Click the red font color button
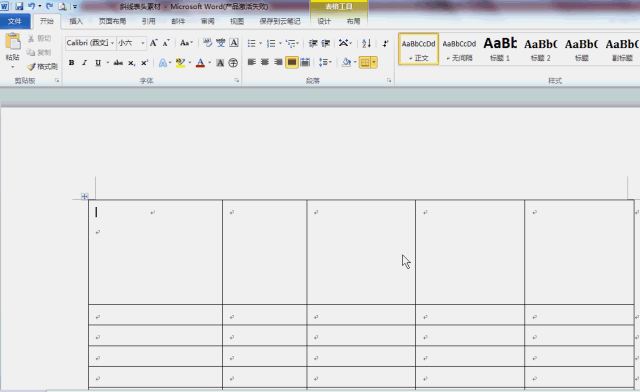This screenshot has width=640, height=392. click(x=200, y=62)
